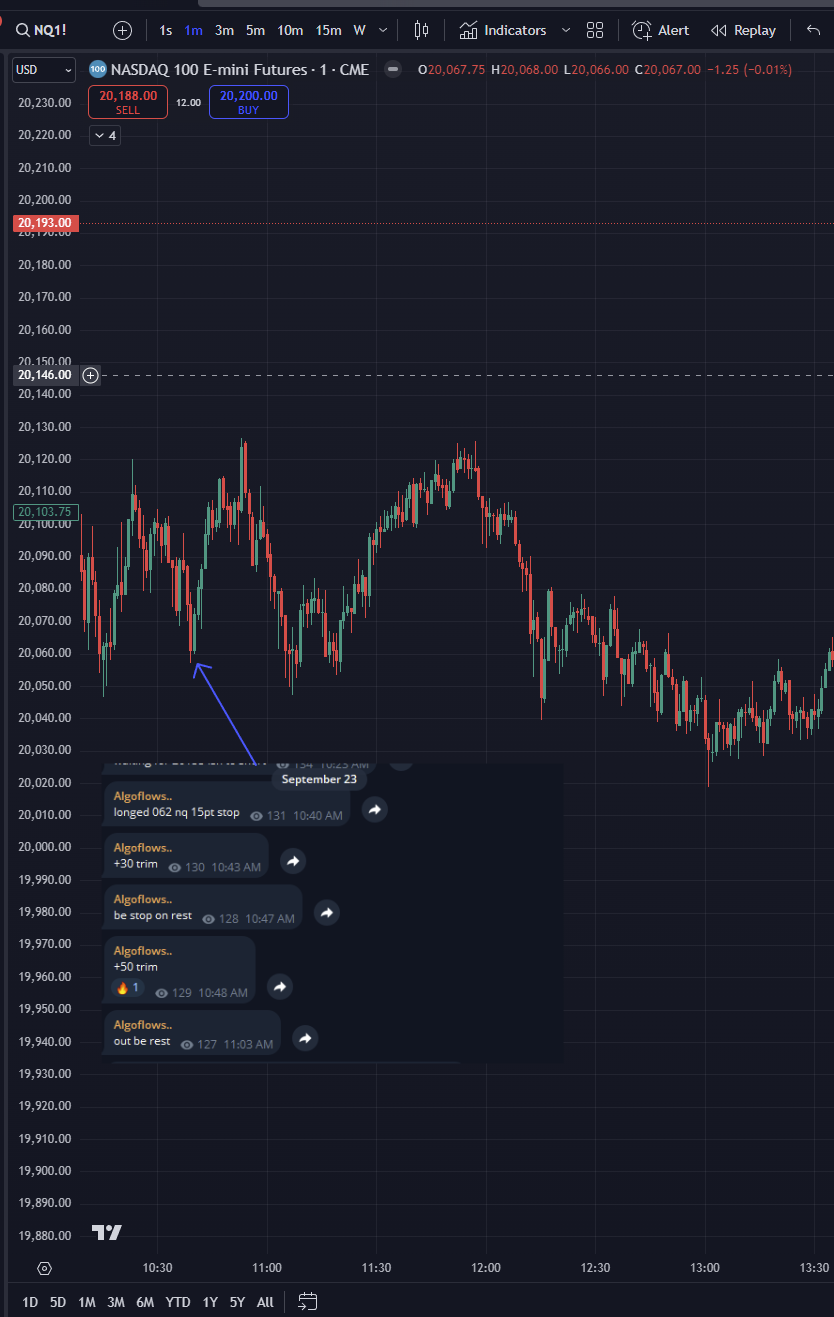The image size is (834, 1317).
Task: Share the 'longed 062 nq 15pt stop' message
Action: click(374, 809)
